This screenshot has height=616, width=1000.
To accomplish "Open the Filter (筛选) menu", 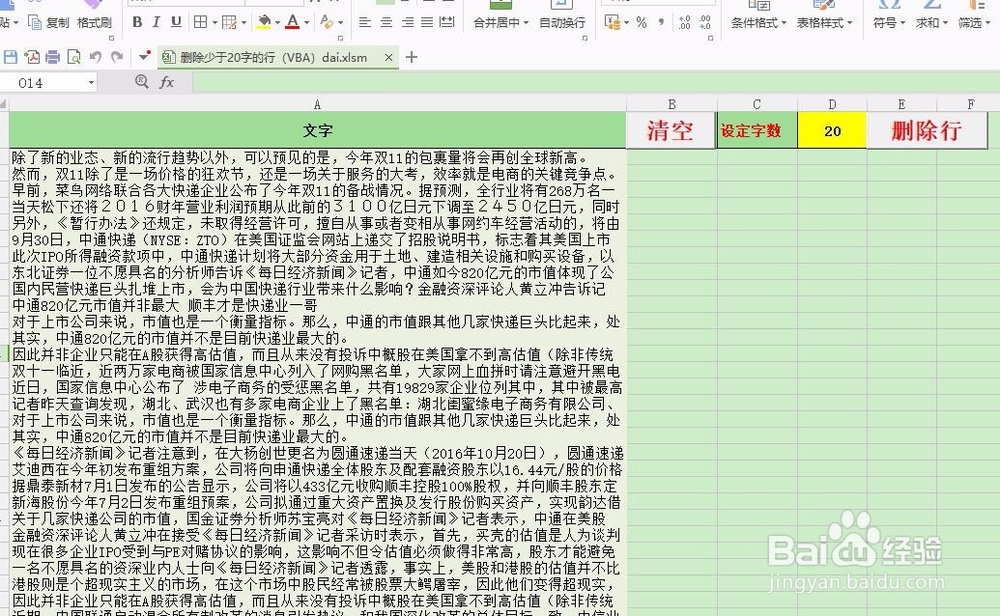I will [973, 22].
